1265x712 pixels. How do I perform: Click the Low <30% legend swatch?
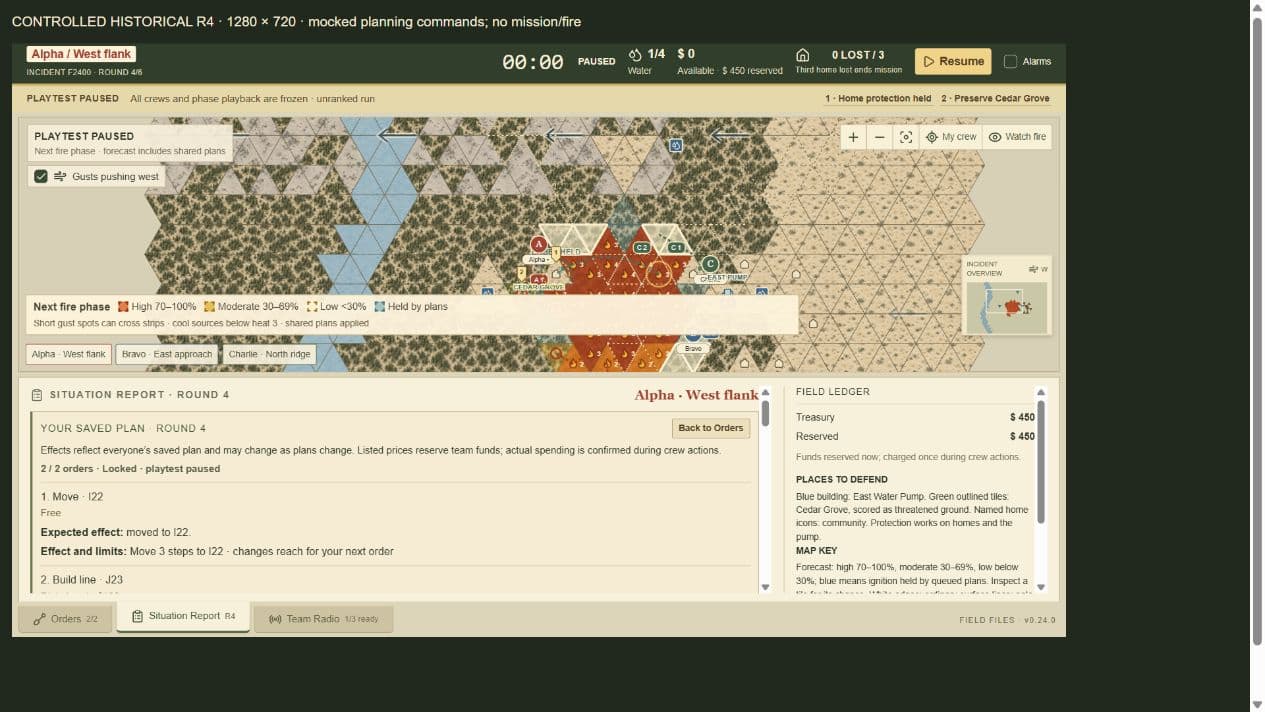312,307
